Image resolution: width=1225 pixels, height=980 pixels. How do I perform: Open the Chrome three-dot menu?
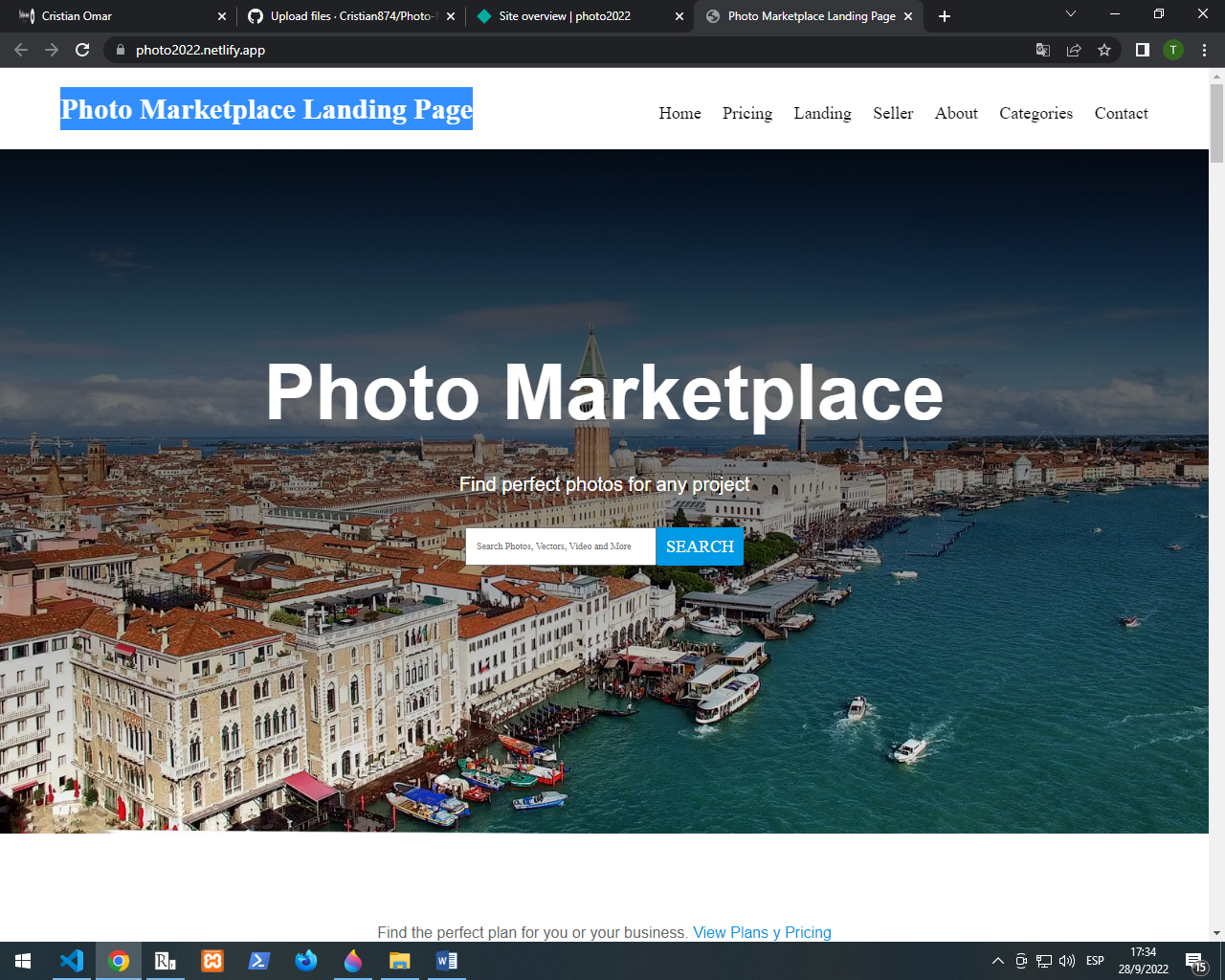pos(1204,50)
